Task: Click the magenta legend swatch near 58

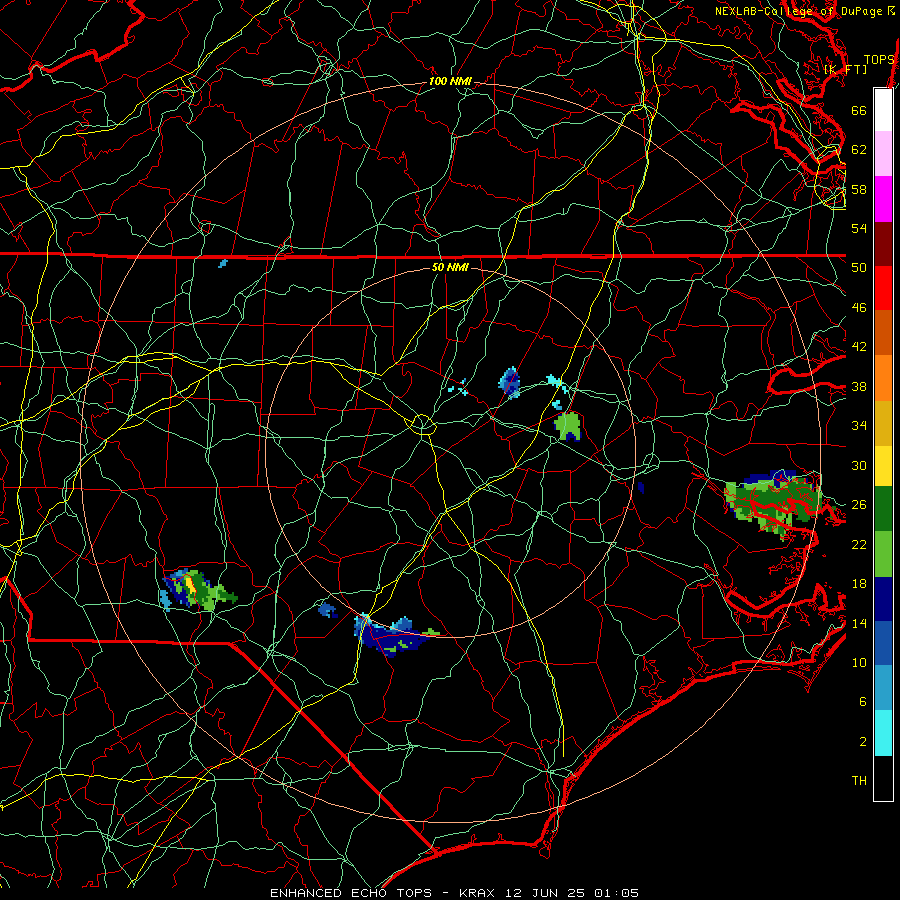Action: (x=883, y=199)
